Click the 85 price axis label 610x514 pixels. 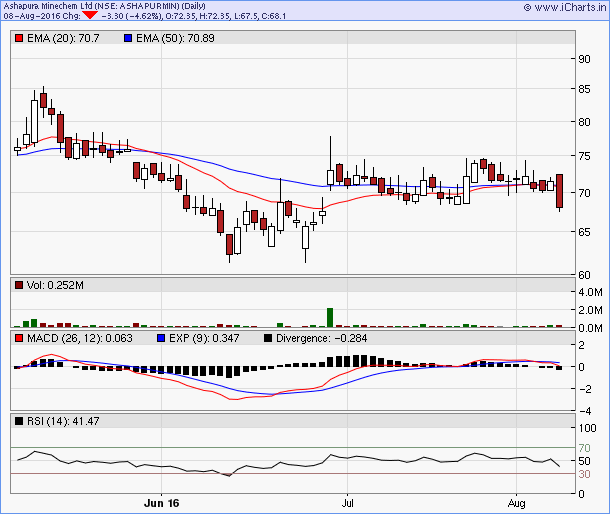[x=584, y=89]
